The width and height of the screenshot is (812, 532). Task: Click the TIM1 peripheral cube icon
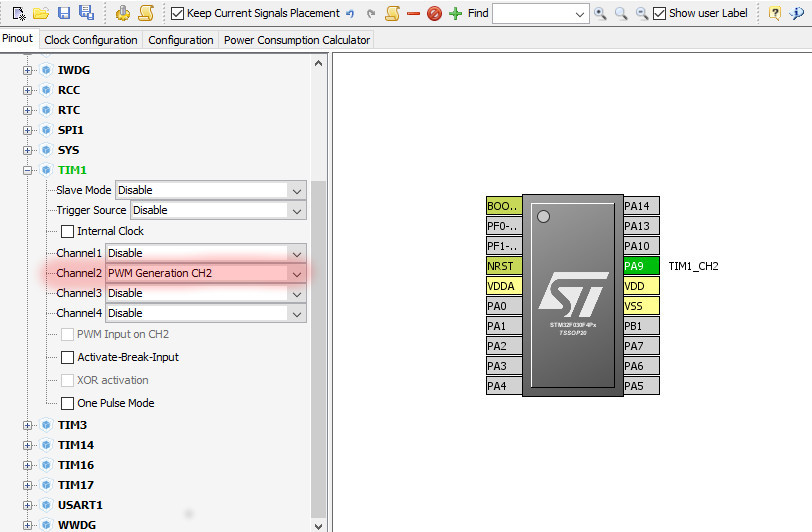(46, 170)
